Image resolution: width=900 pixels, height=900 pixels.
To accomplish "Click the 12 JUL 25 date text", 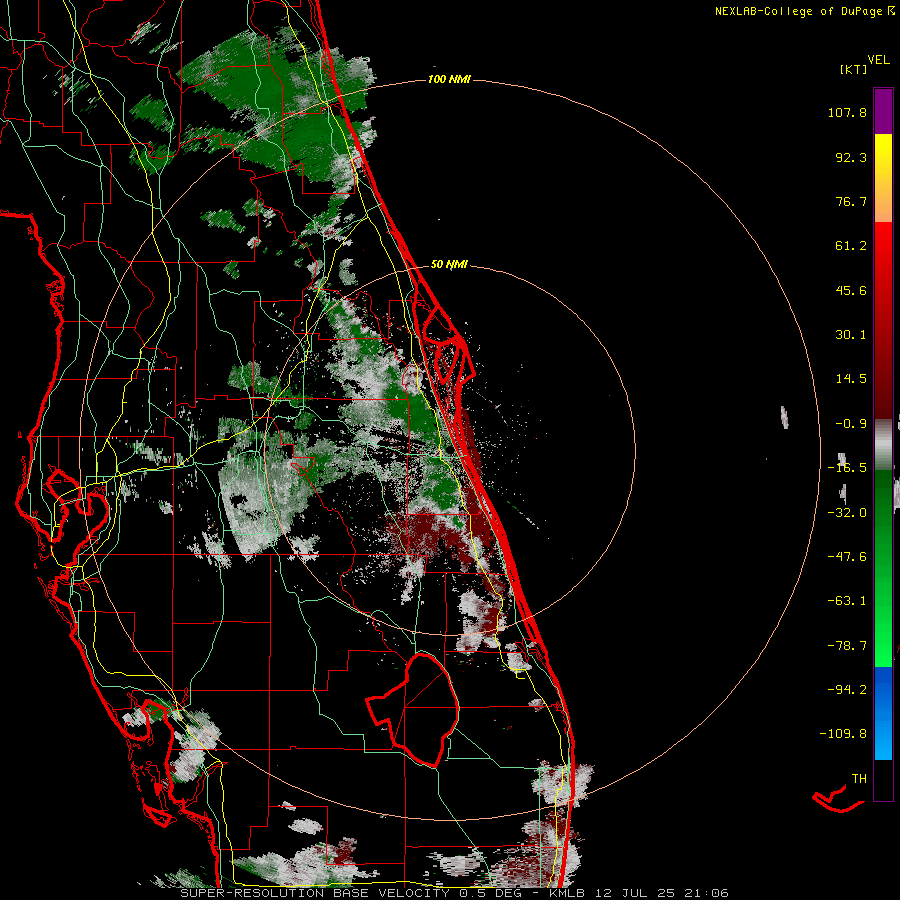I will pos(637,893).
